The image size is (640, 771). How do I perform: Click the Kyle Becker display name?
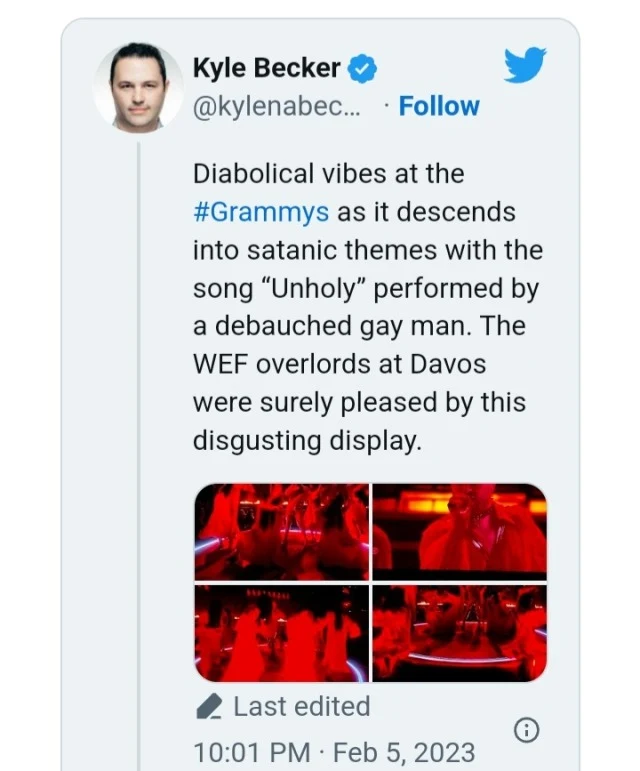tap(266, 68)
